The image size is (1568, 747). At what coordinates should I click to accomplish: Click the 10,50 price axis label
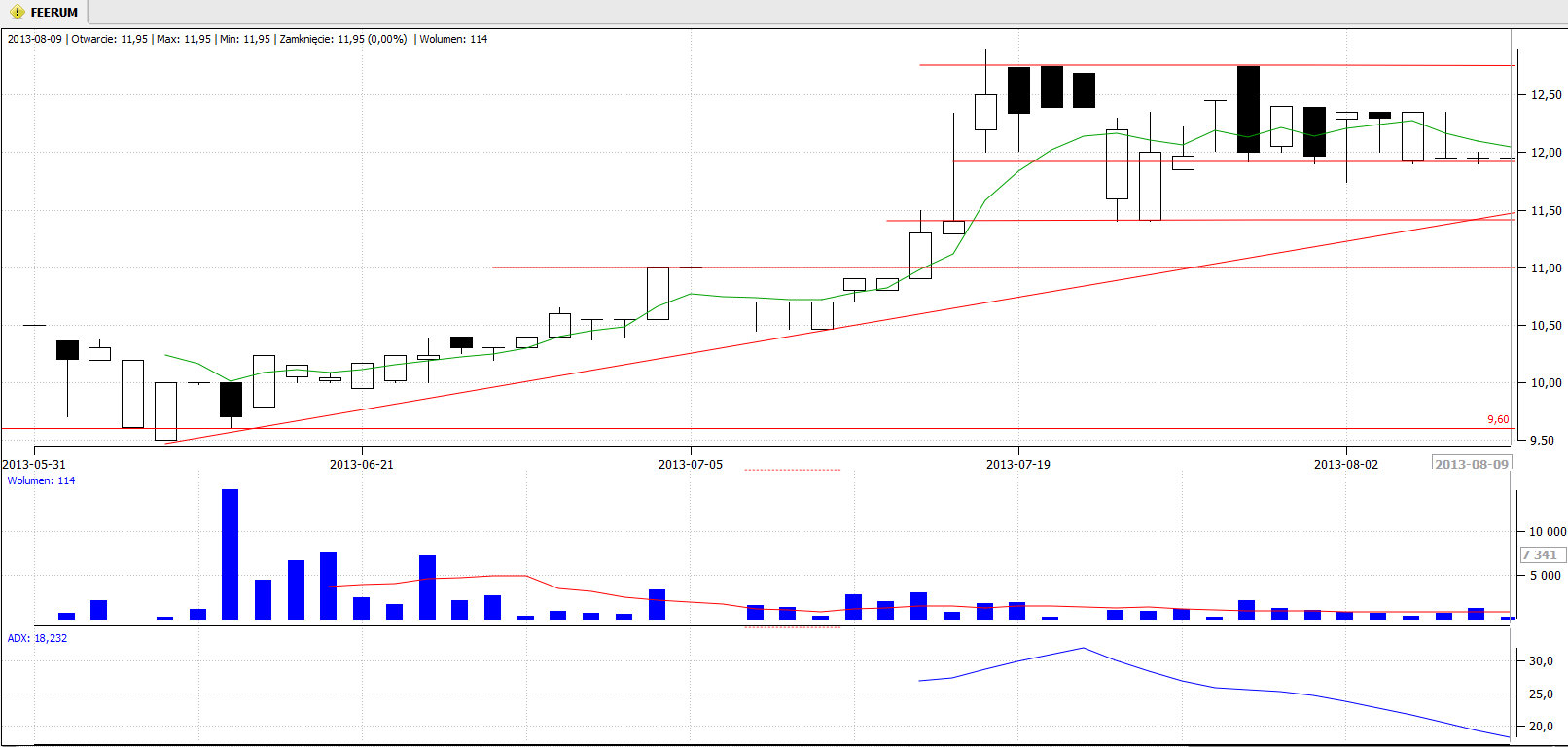point(1547,326)
